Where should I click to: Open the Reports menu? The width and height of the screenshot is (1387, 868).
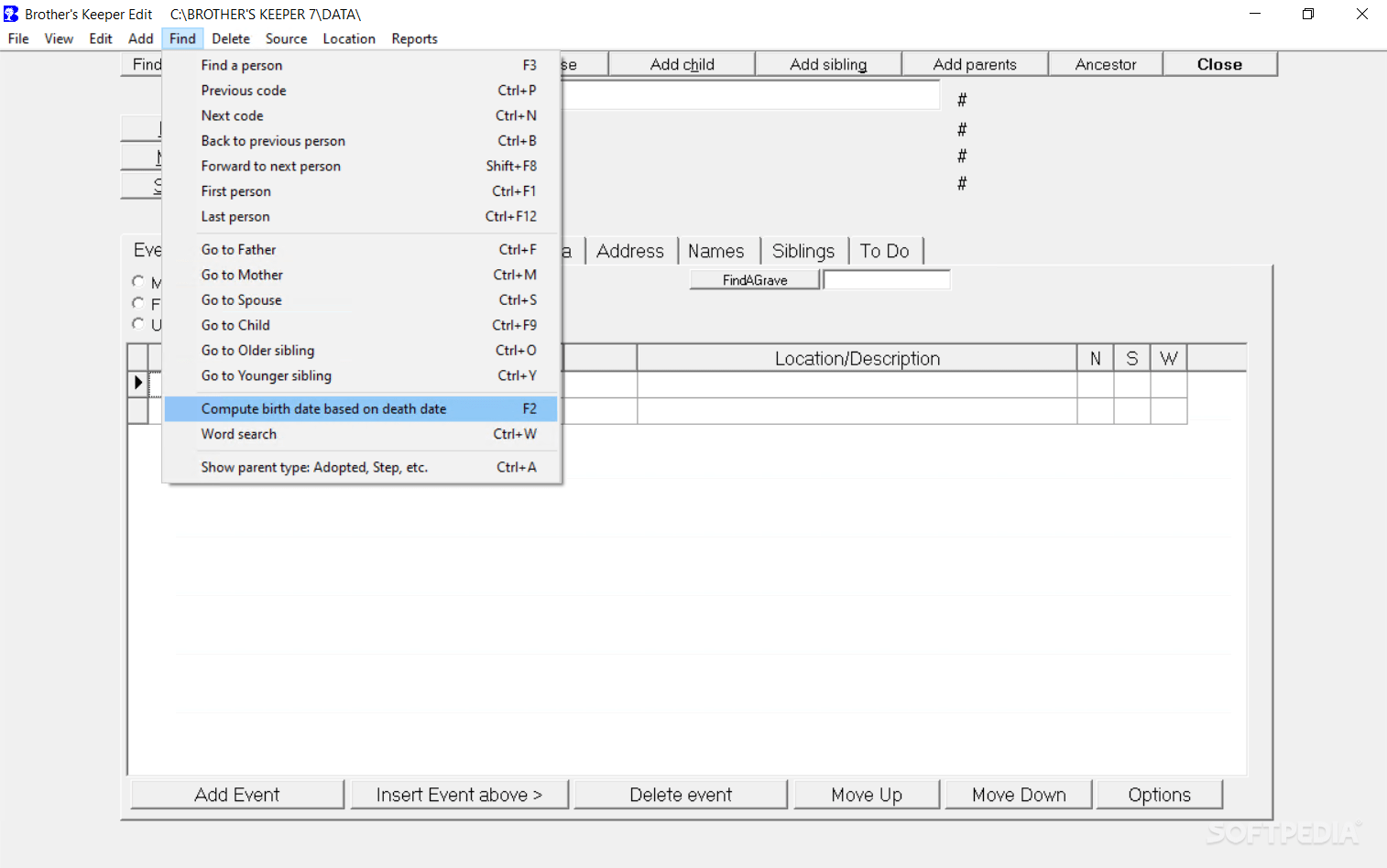click(414, 38)
